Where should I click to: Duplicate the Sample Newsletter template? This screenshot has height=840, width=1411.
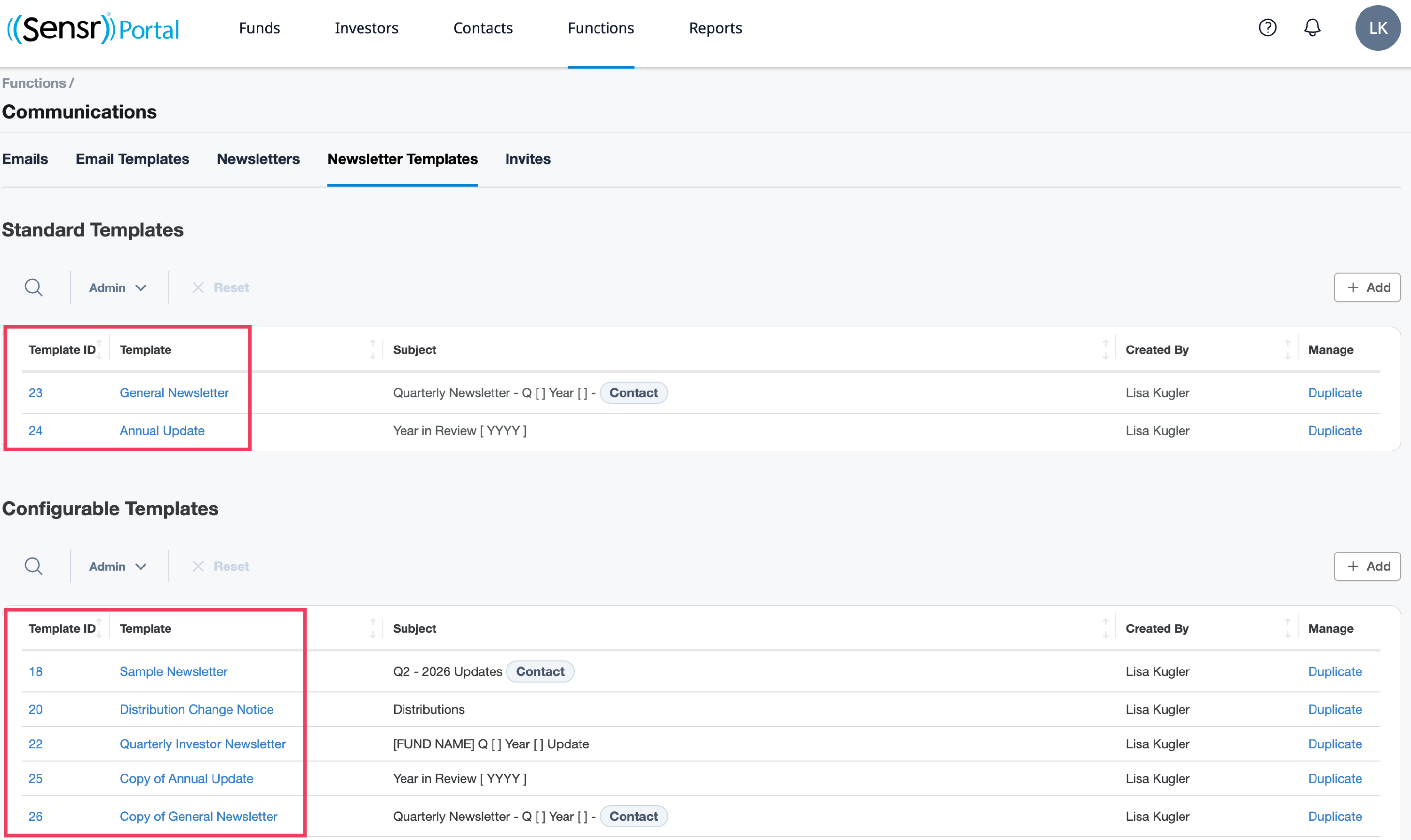[1334, 671]
